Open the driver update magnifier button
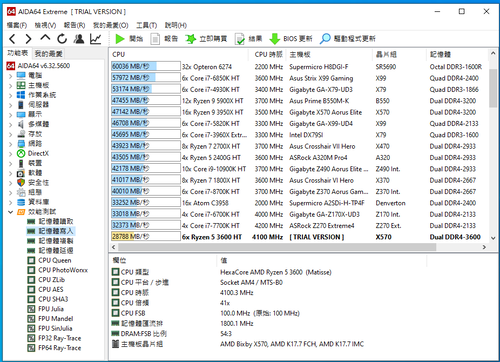Viewport: 500px width, 362px height. 347,39
